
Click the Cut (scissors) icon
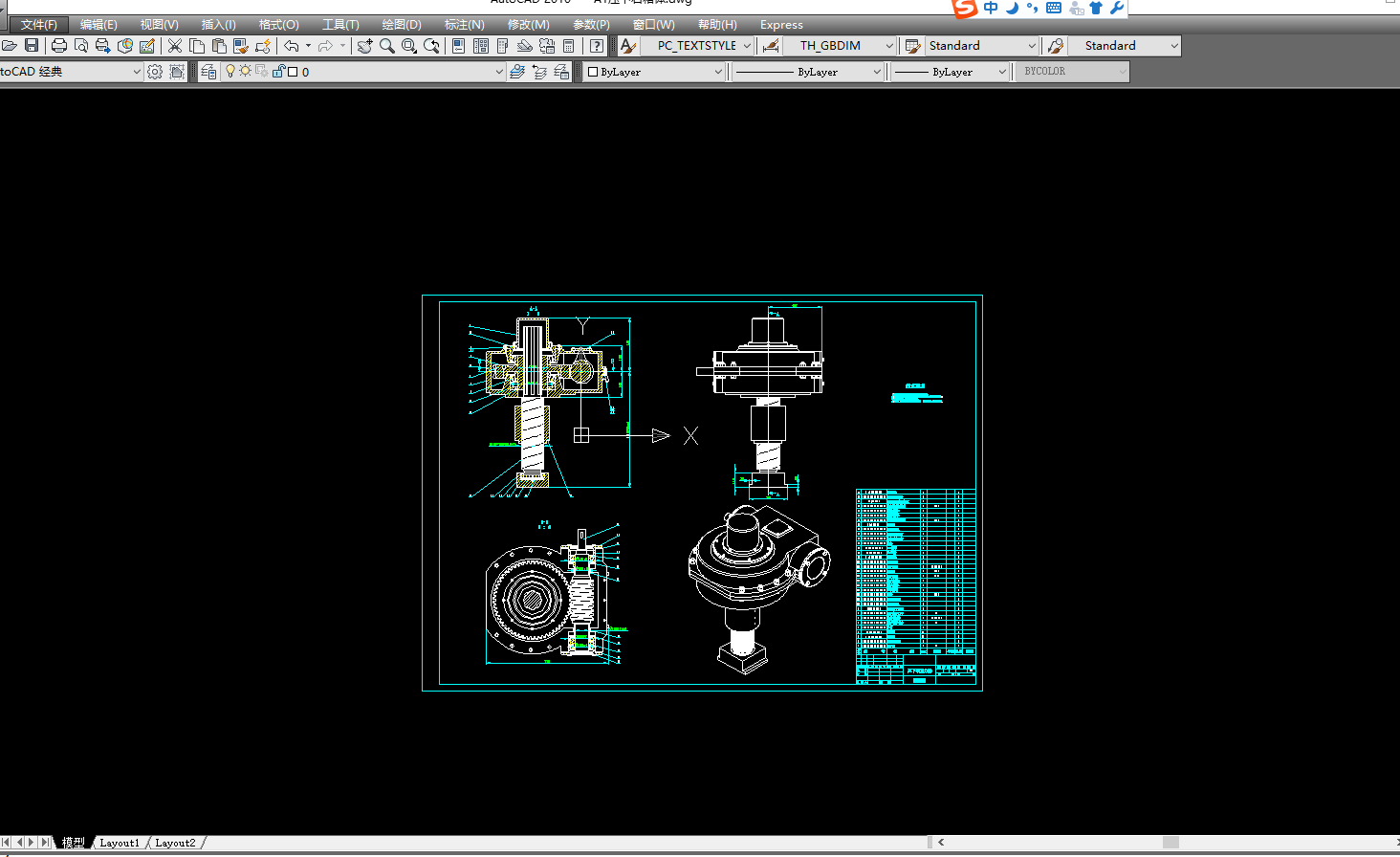tap(175, 46)
